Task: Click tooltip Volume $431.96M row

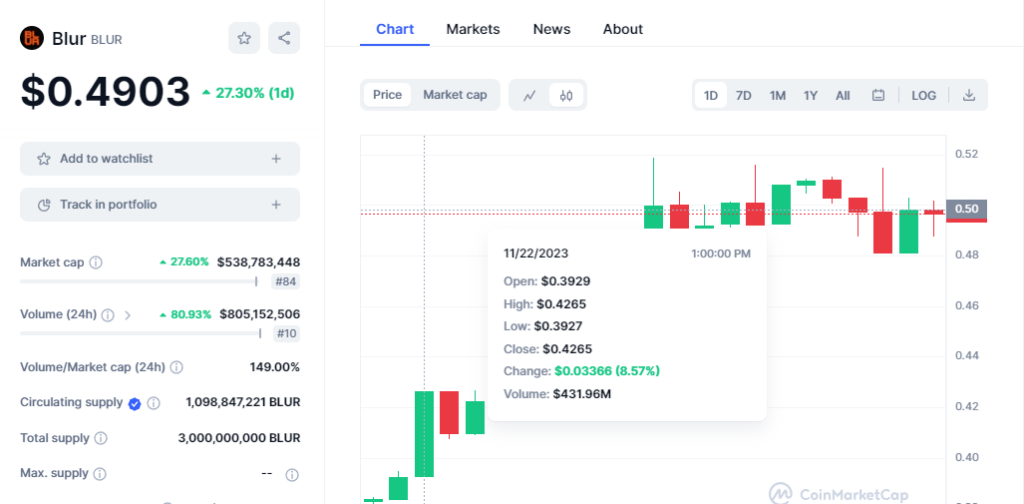Action: point(557,394)
